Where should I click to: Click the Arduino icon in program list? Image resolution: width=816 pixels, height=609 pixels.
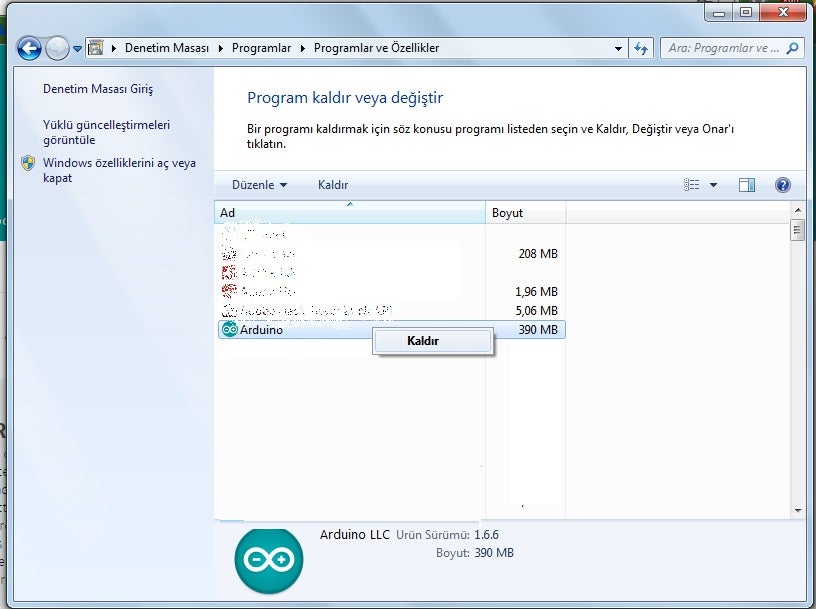click(x=229, y=329)
